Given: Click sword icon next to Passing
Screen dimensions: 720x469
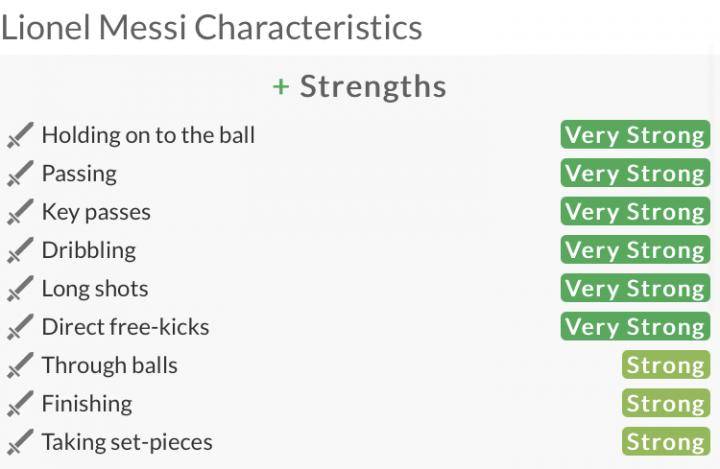Looking at the screenshot, I should click(20, 174).
